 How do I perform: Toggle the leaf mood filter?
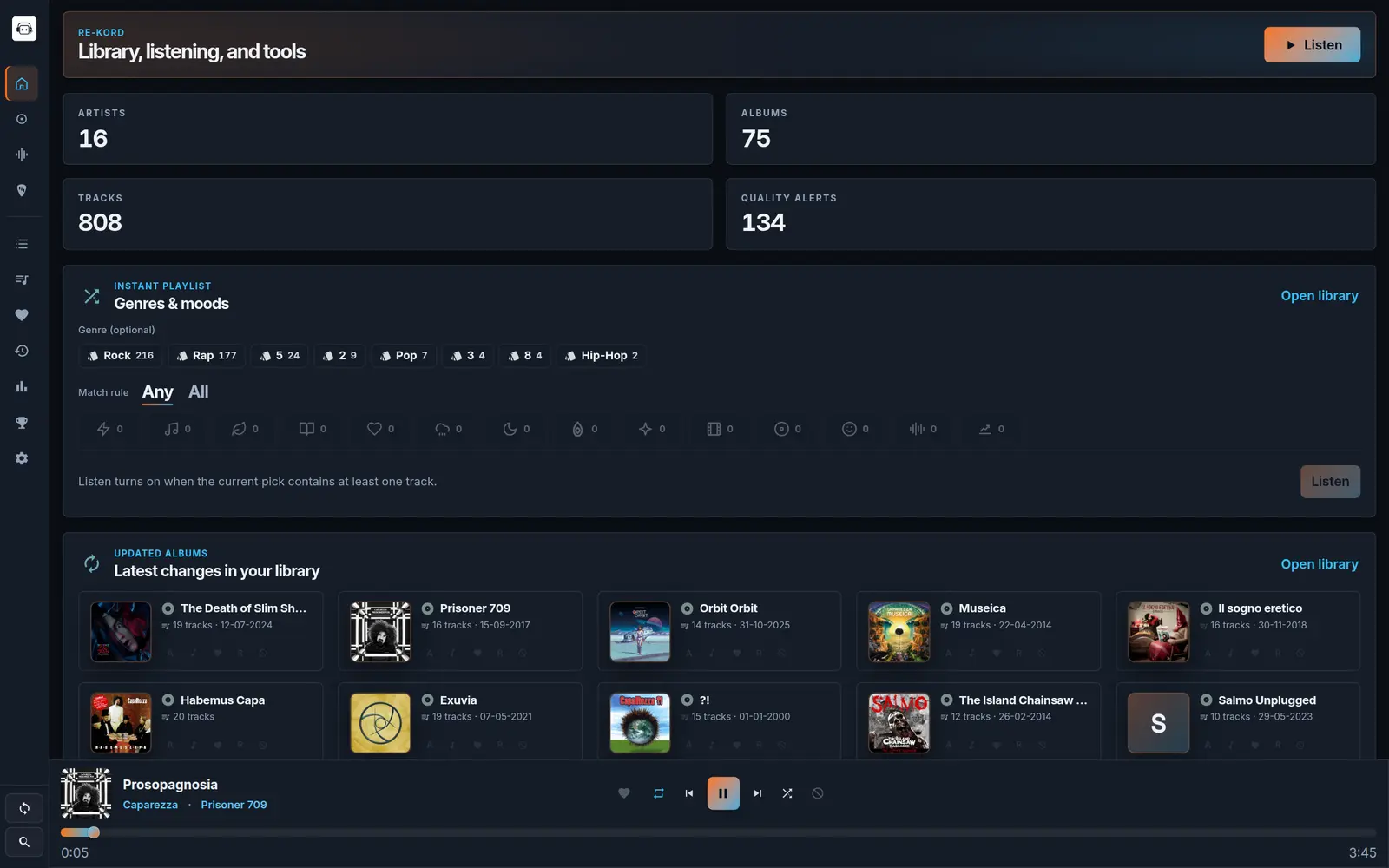click(245, 429)
